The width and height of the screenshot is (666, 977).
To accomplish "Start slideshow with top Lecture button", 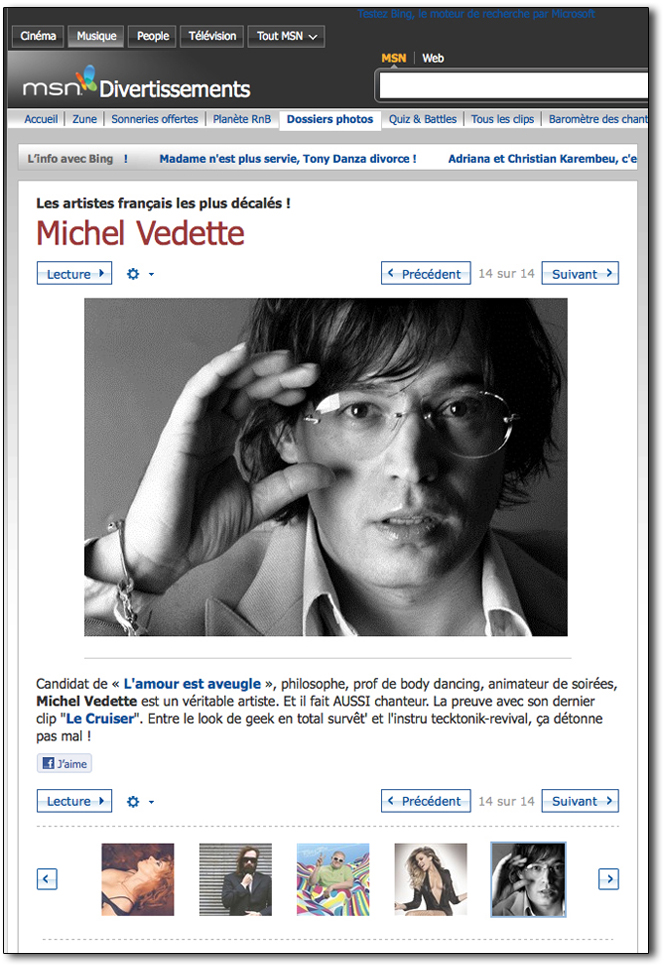I will click(x=74, y=274).
